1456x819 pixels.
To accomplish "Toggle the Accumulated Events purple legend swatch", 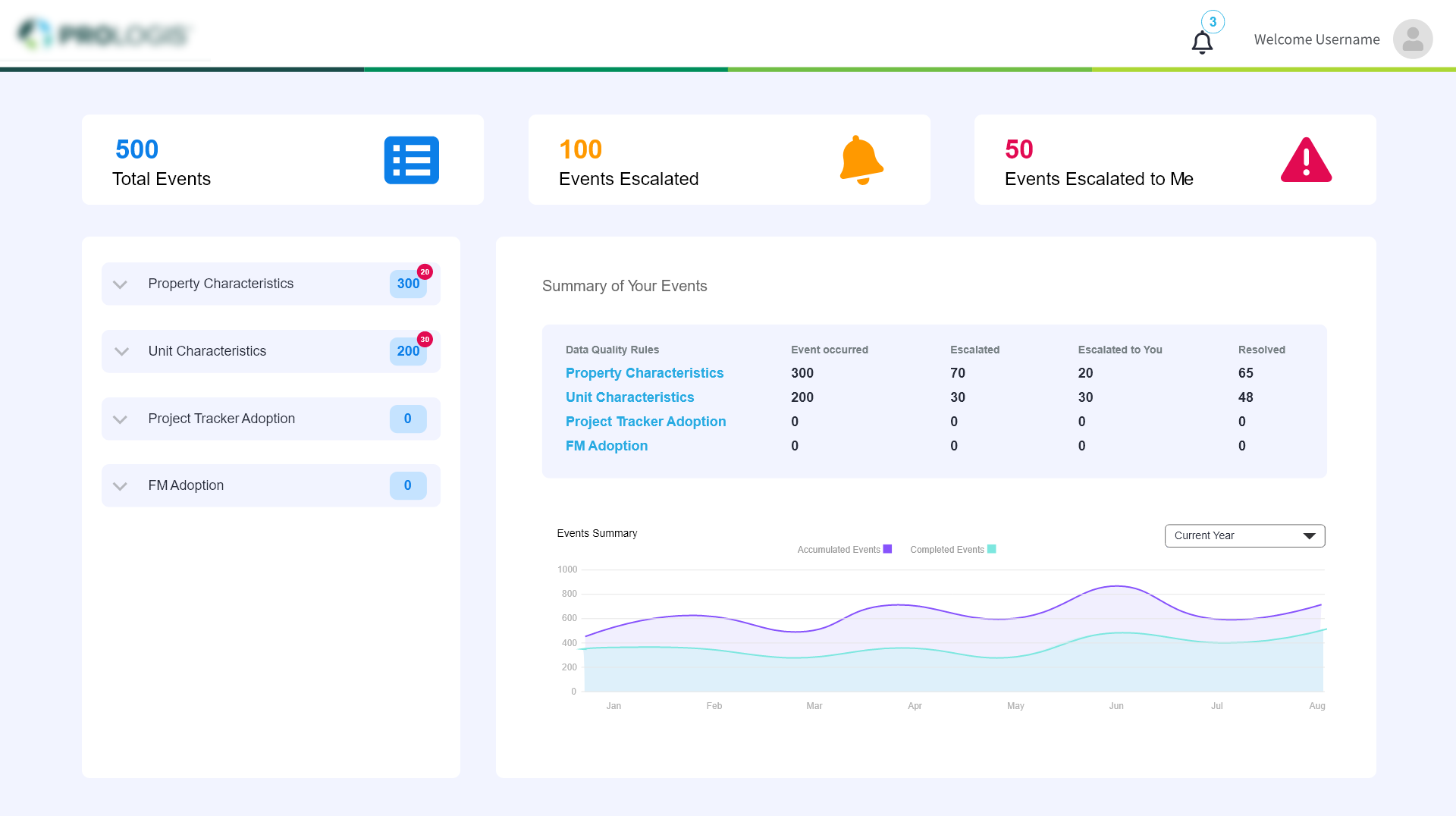I will pyautogui.click(x=887, y=549).
